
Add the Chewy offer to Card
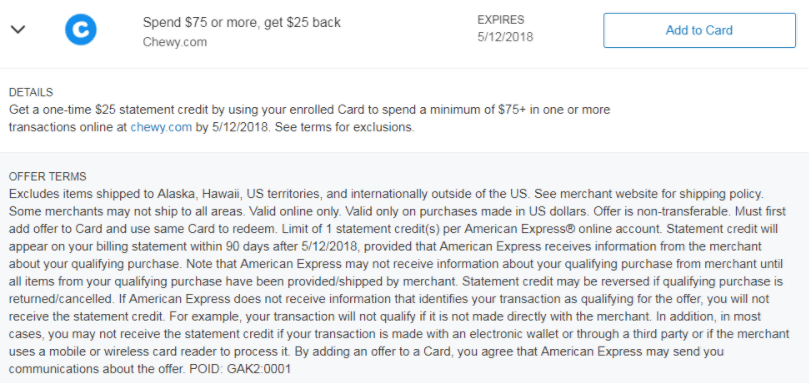(x=699, y=30)
